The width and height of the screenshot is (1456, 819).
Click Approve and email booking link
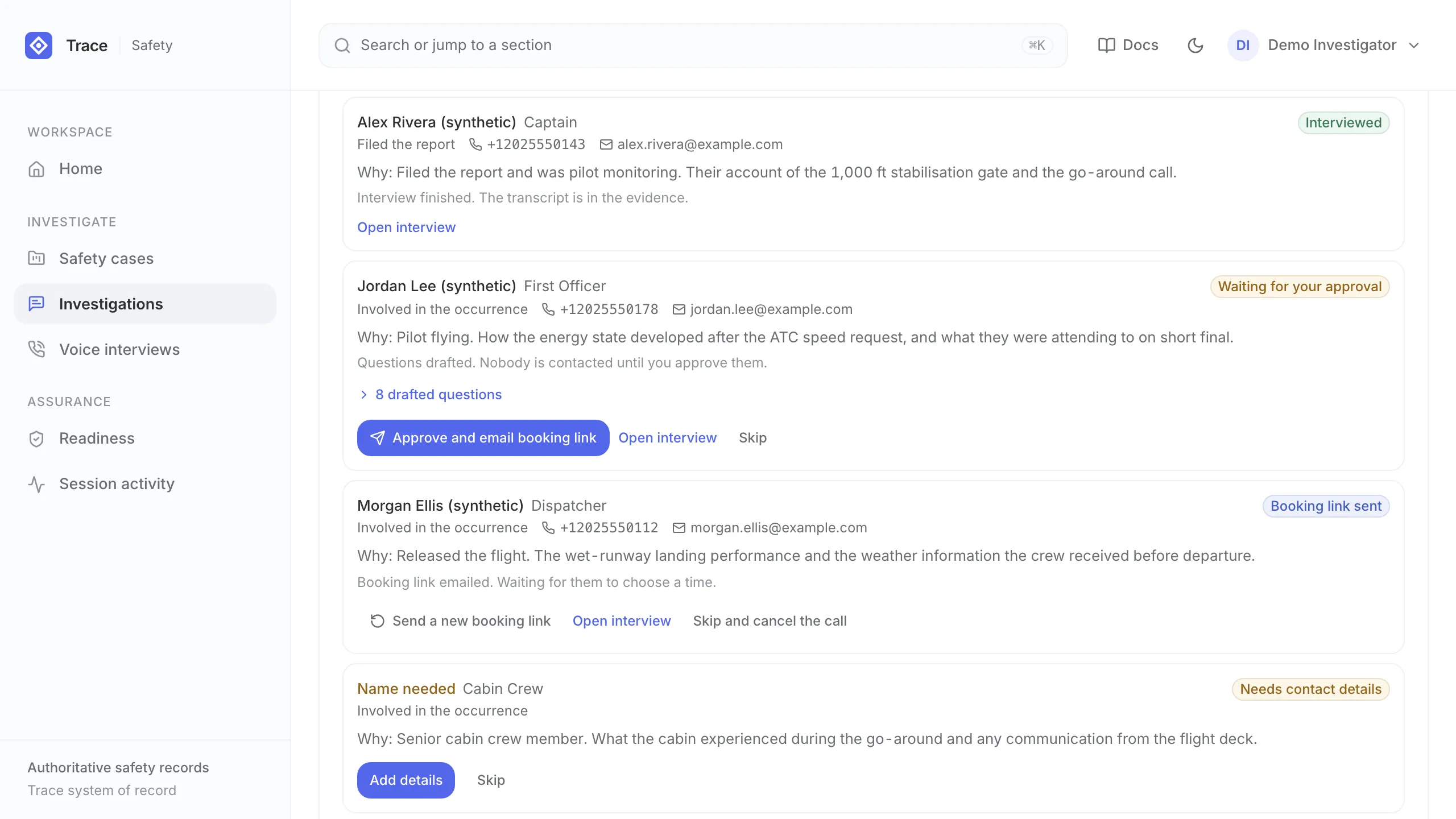tap(483, 438)
